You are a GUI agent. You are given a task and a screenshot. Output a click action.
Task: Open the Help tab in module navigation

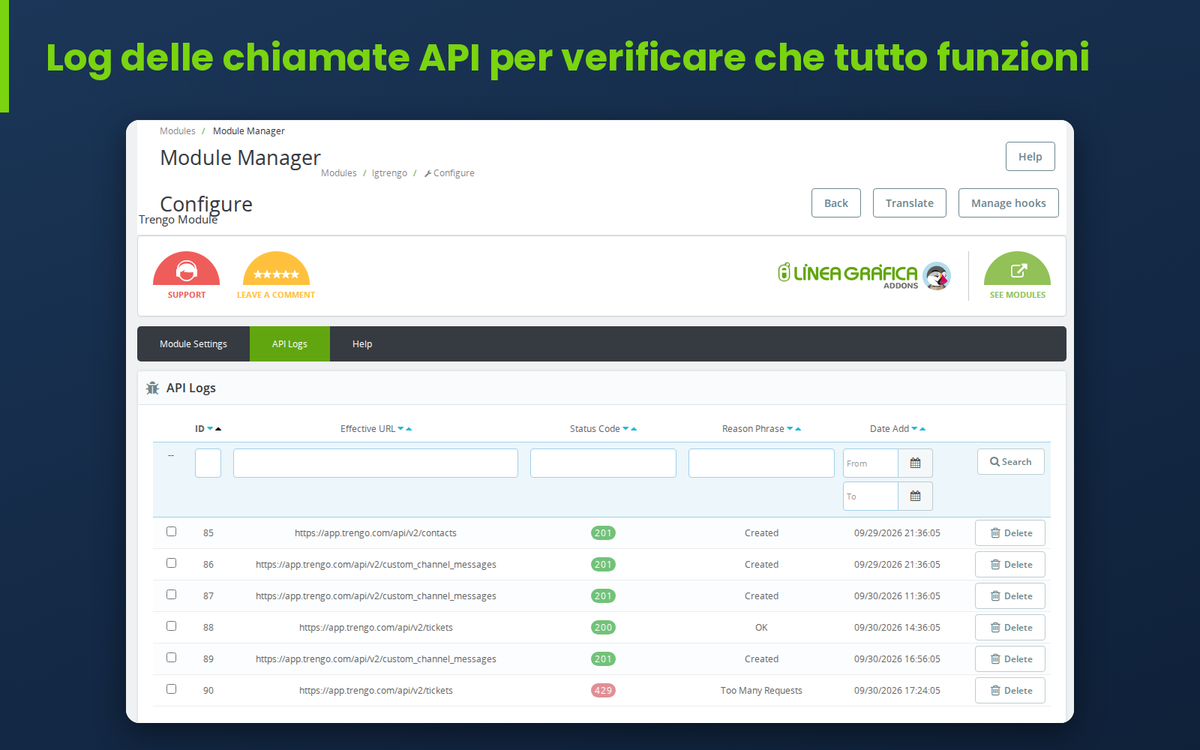362,344
